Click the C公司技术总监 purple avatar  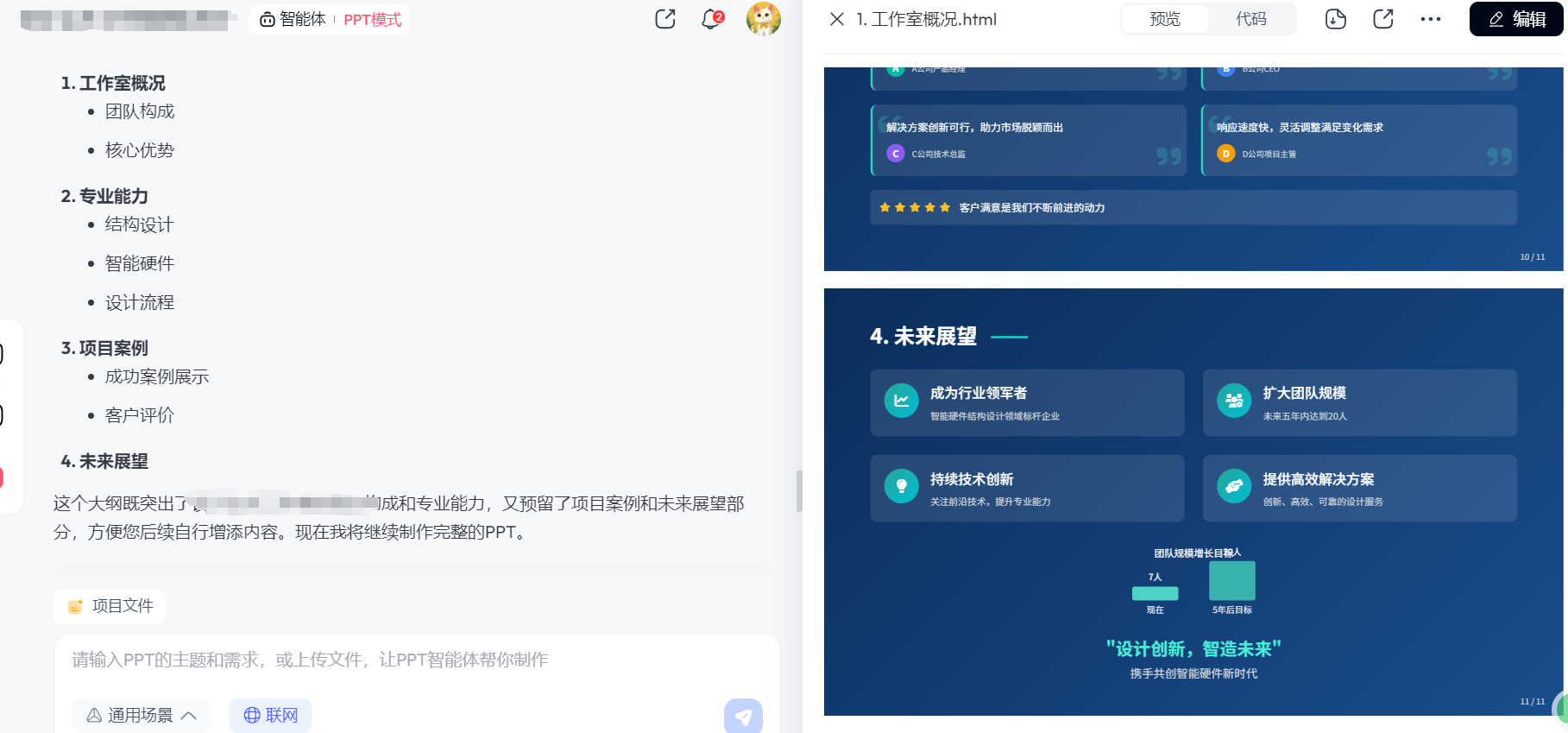[x=896, y=154]
